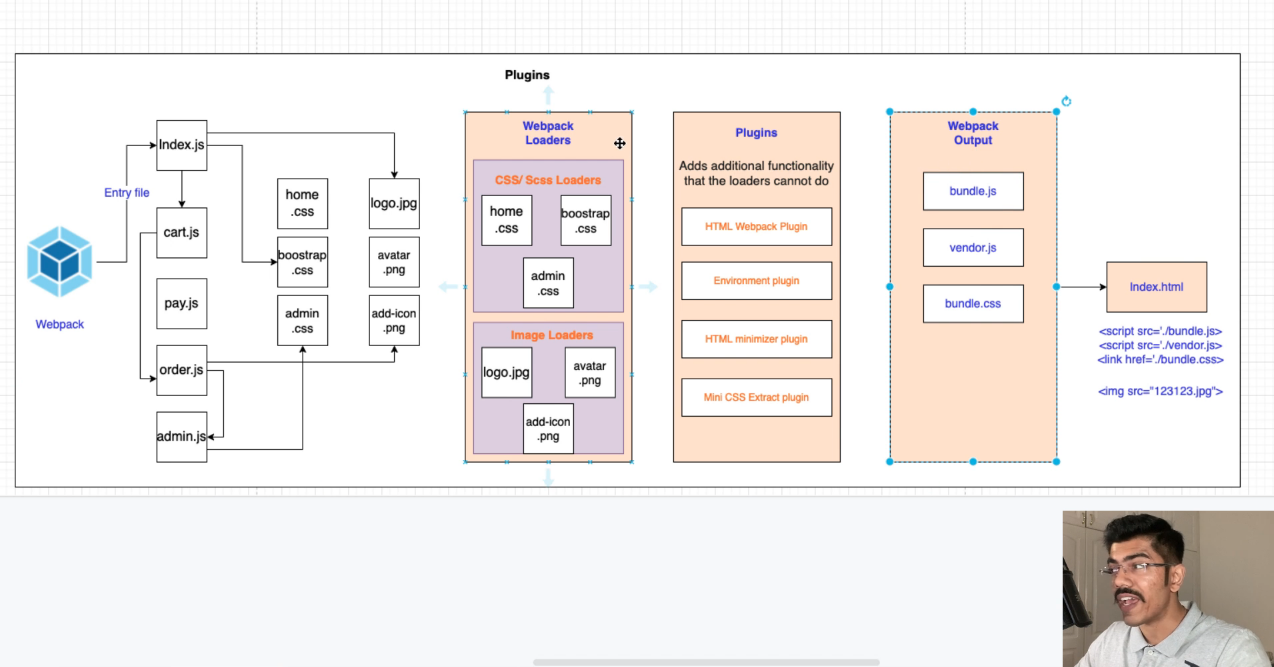The width and height of the screenshot is (1274, 667).
Task: Click the connection arrow above Webpack Loaders box
Action: [548, 96]
